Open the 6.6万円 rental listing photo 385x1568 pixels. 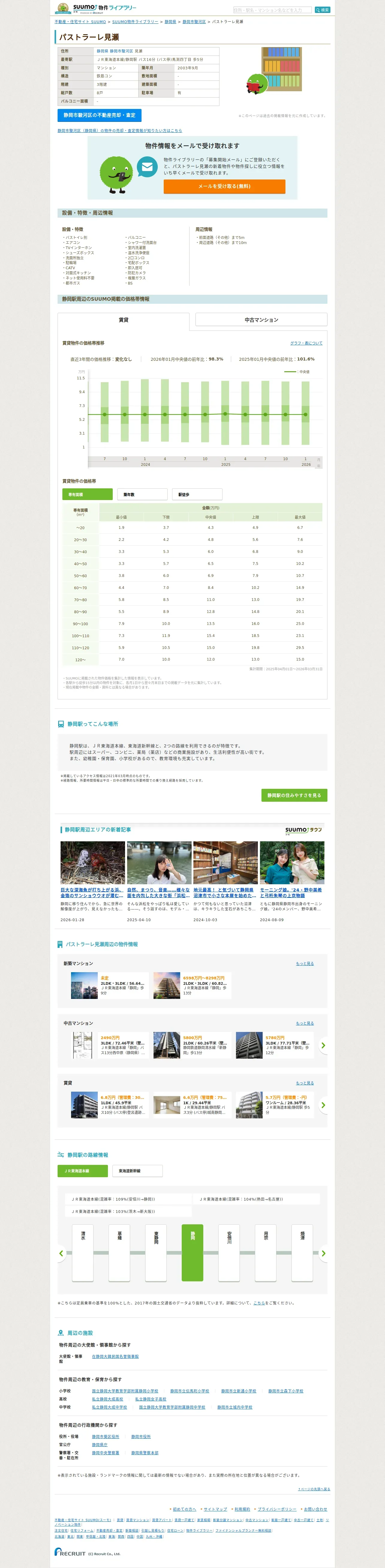pyautogui.click(x=167, y=1105)
